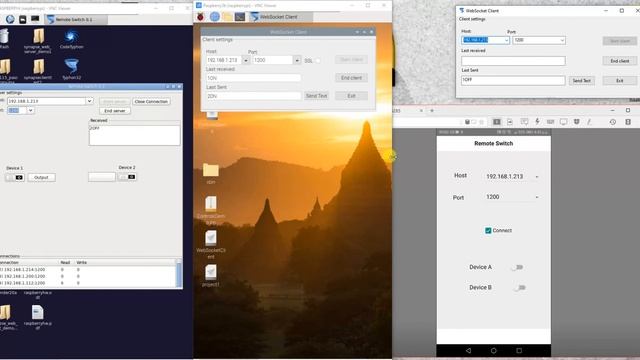This screenshot has width=640, height=360.
Task: Open the Raspberry Pi menu in middle VNC window
Action: pos(200,17)
